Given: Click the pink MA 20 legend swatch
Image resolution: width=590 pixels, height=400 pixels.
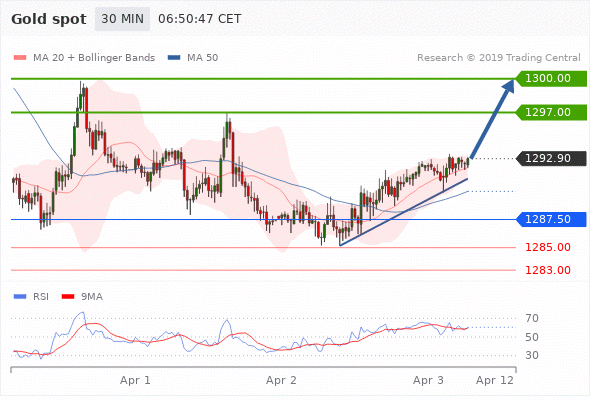Looking at the screenshot, I should pos(20,58).
